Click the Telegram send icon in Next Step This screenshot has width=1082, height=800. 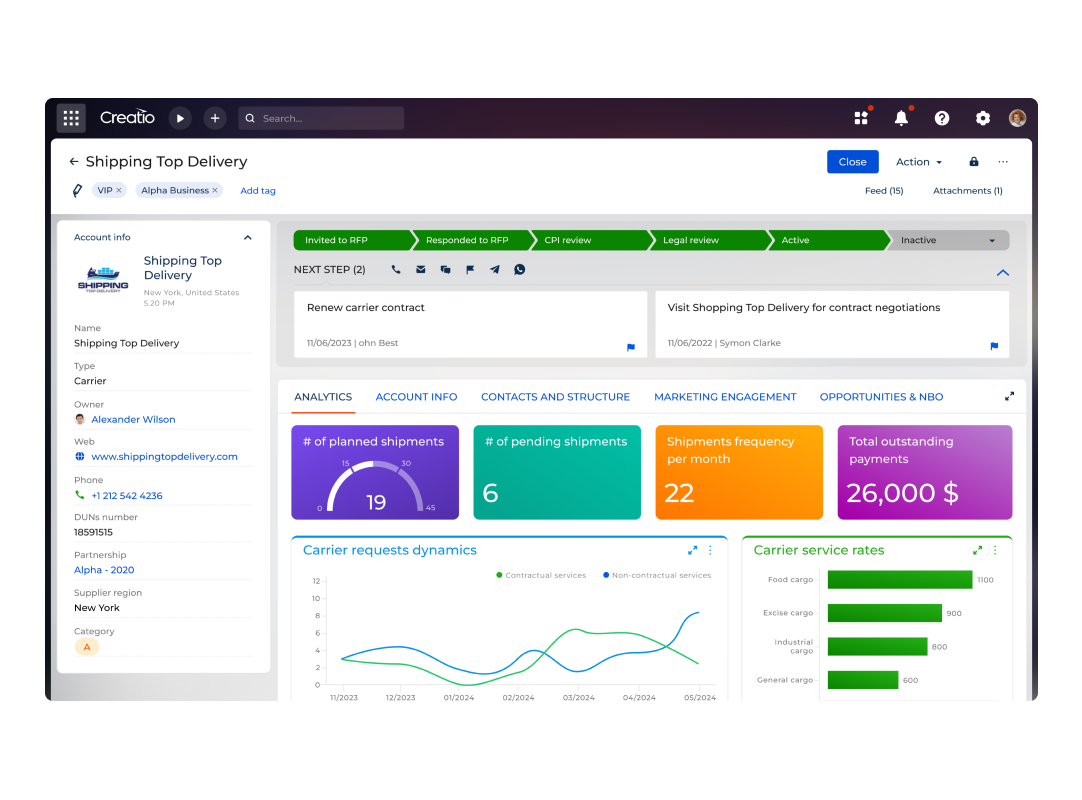494,270
